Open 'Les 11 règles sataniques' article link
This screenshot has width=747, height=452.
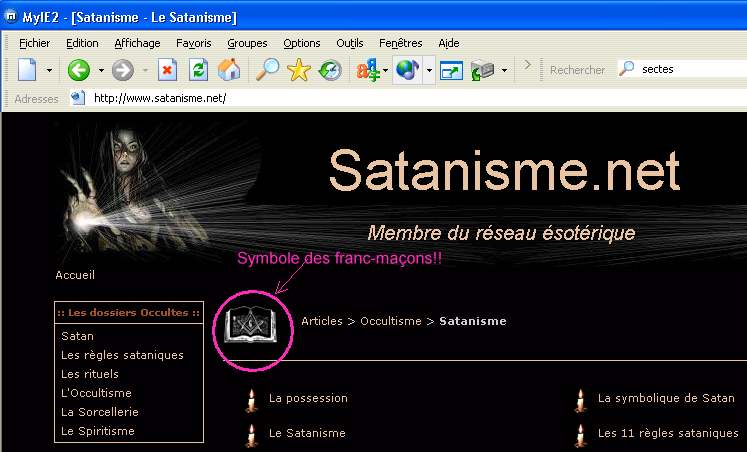668,433
